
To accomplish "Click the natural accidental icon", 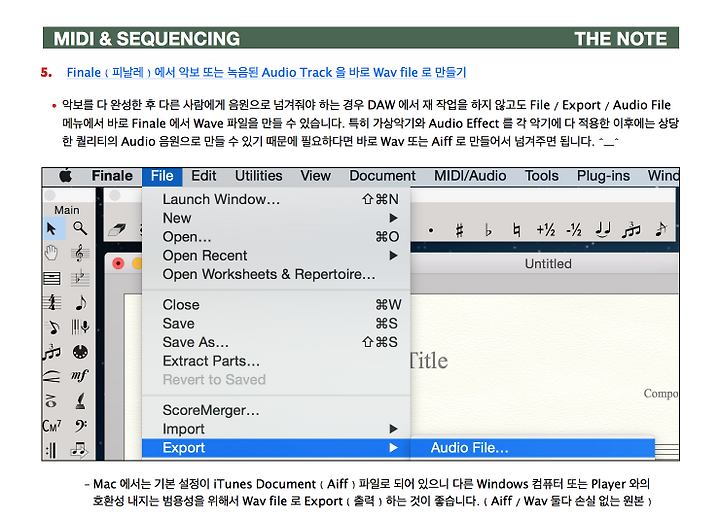I will coord(517,230).
